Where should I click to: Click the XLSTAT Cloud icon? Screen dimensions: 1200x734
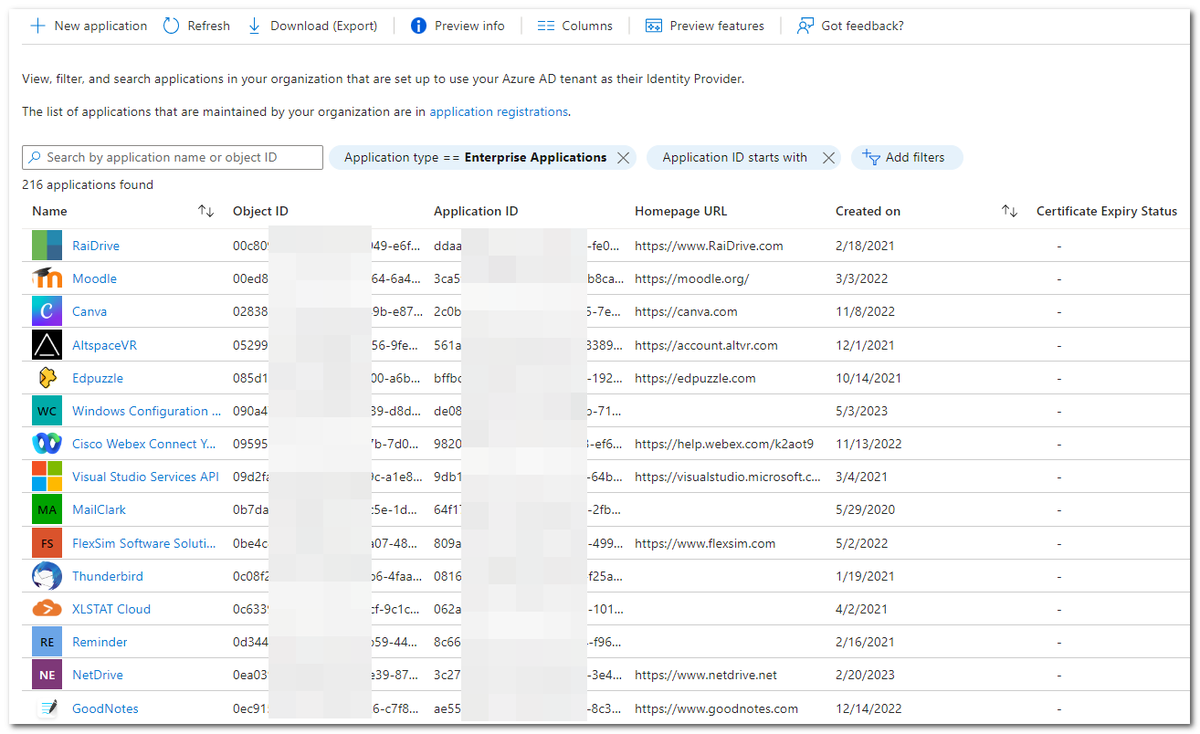(x=47, y=609)
